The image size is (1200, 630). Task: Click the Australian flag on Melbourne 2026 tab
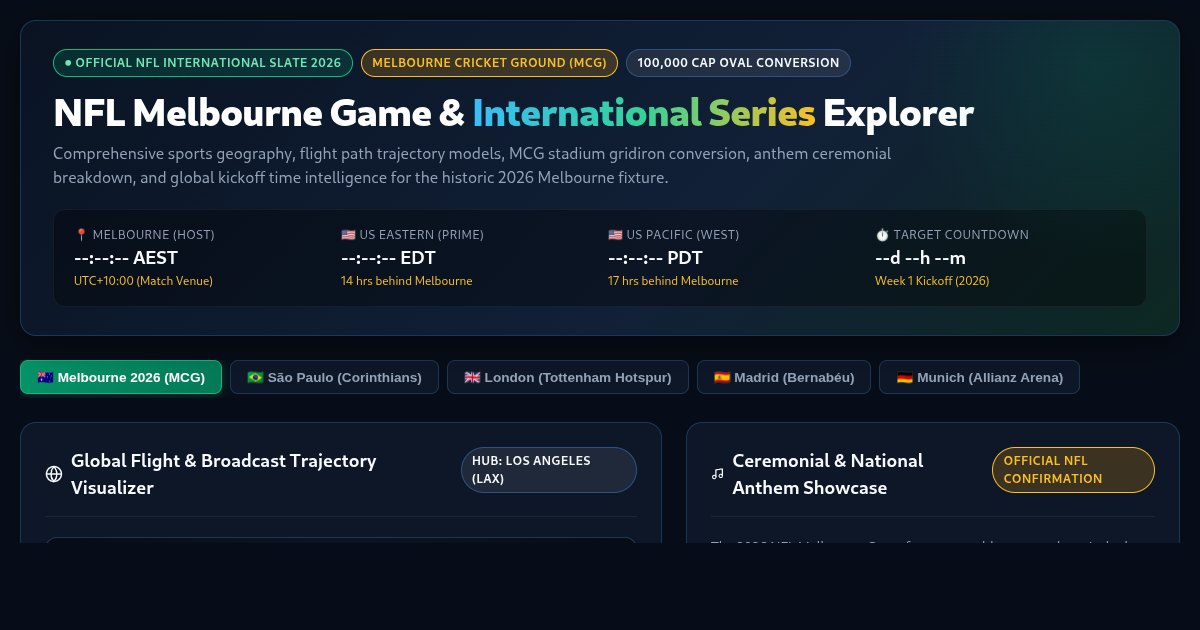pyautogui.click(x=45, y=377)
